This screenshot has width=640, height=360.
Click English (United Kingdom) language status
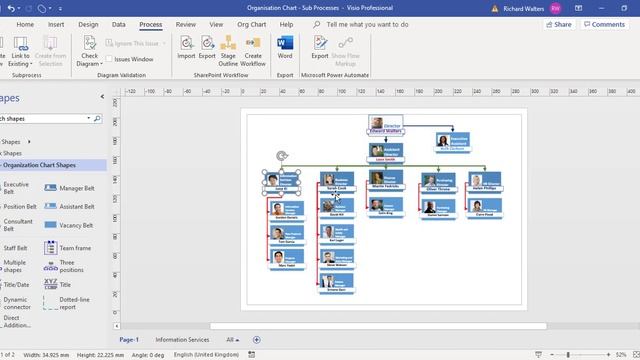click(x=206, y=355)
